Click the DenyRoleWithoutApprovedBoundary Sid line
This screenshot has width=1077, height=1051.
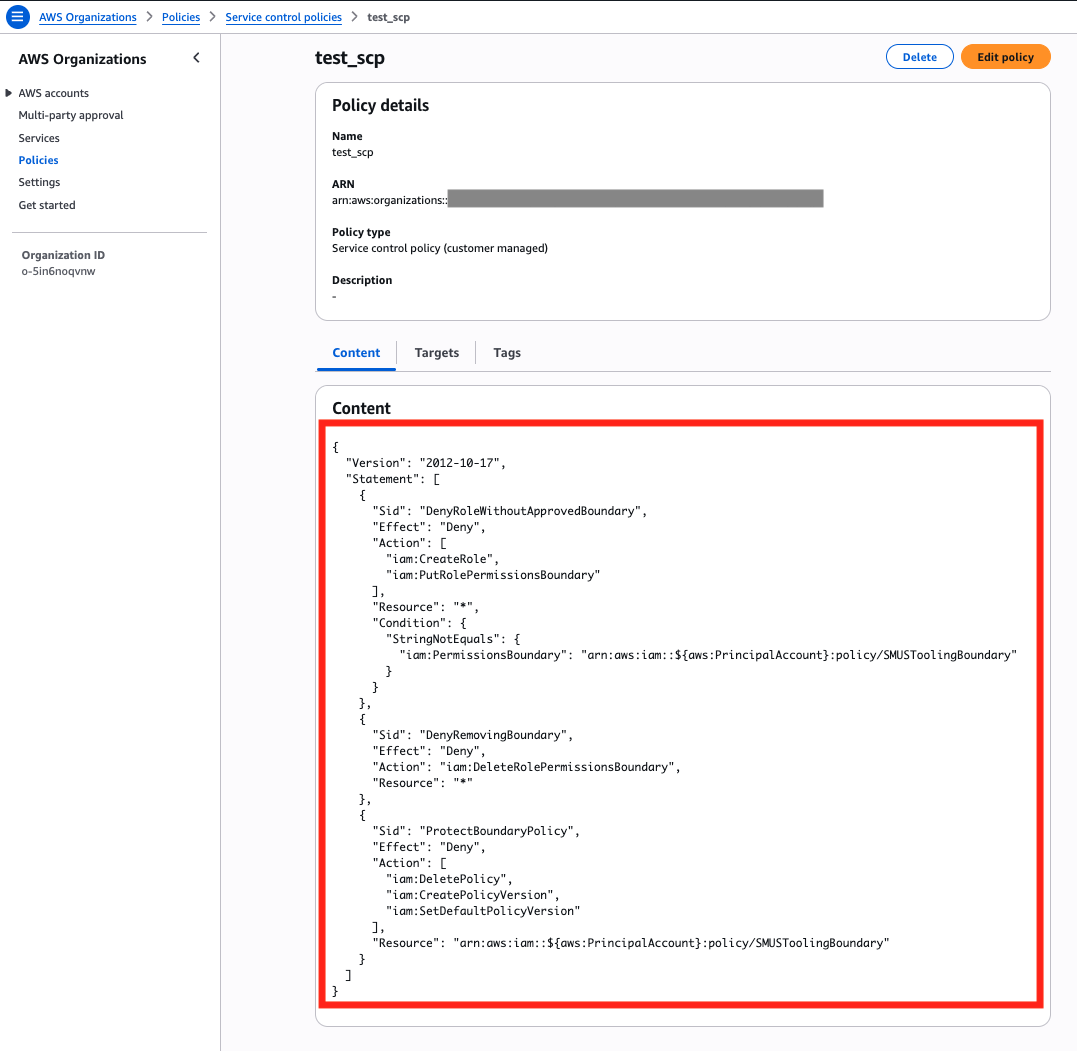point(509,511)
